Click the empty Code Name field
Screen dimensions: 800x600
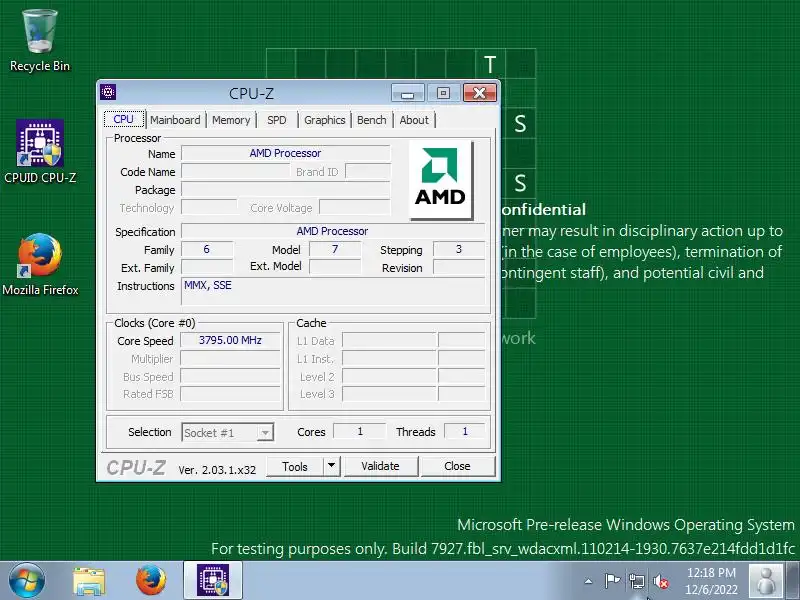pyautogui.click(x=236, y=171)
